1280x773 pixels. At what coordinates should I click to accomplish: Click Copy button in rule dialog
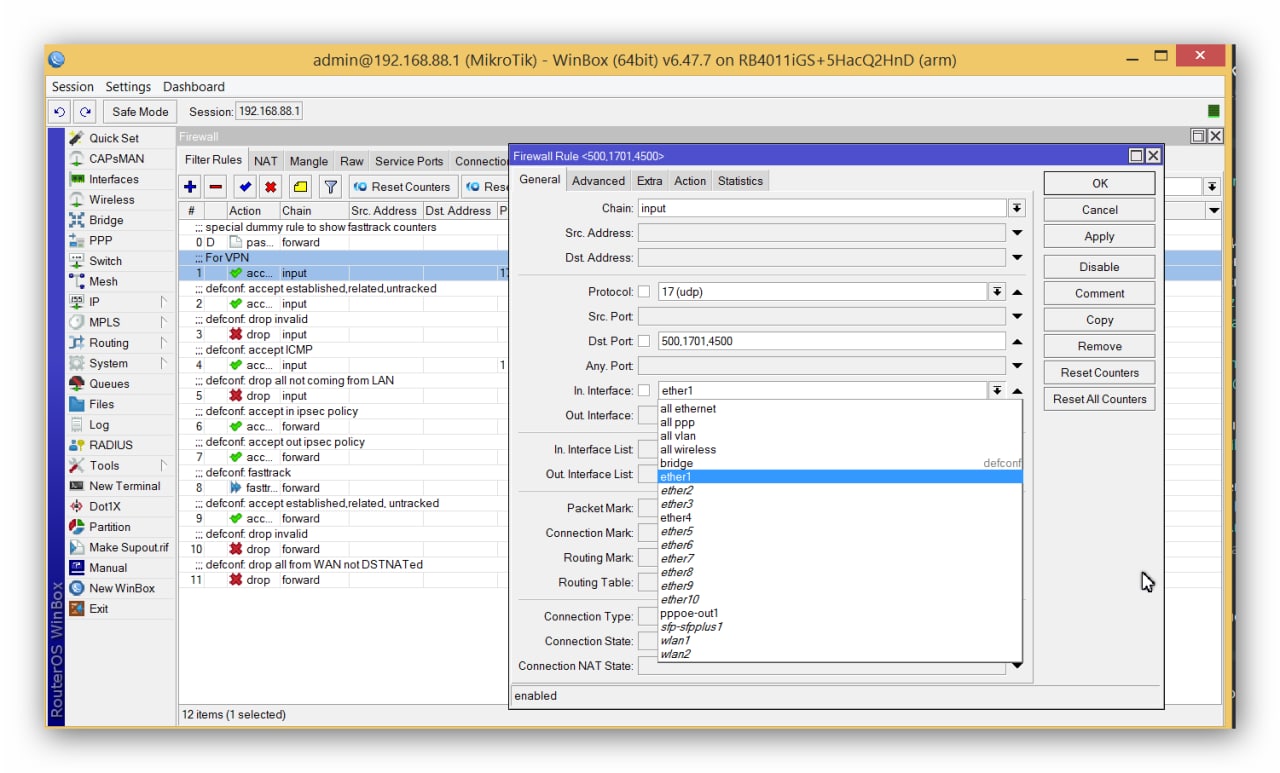click(1099, 320)
